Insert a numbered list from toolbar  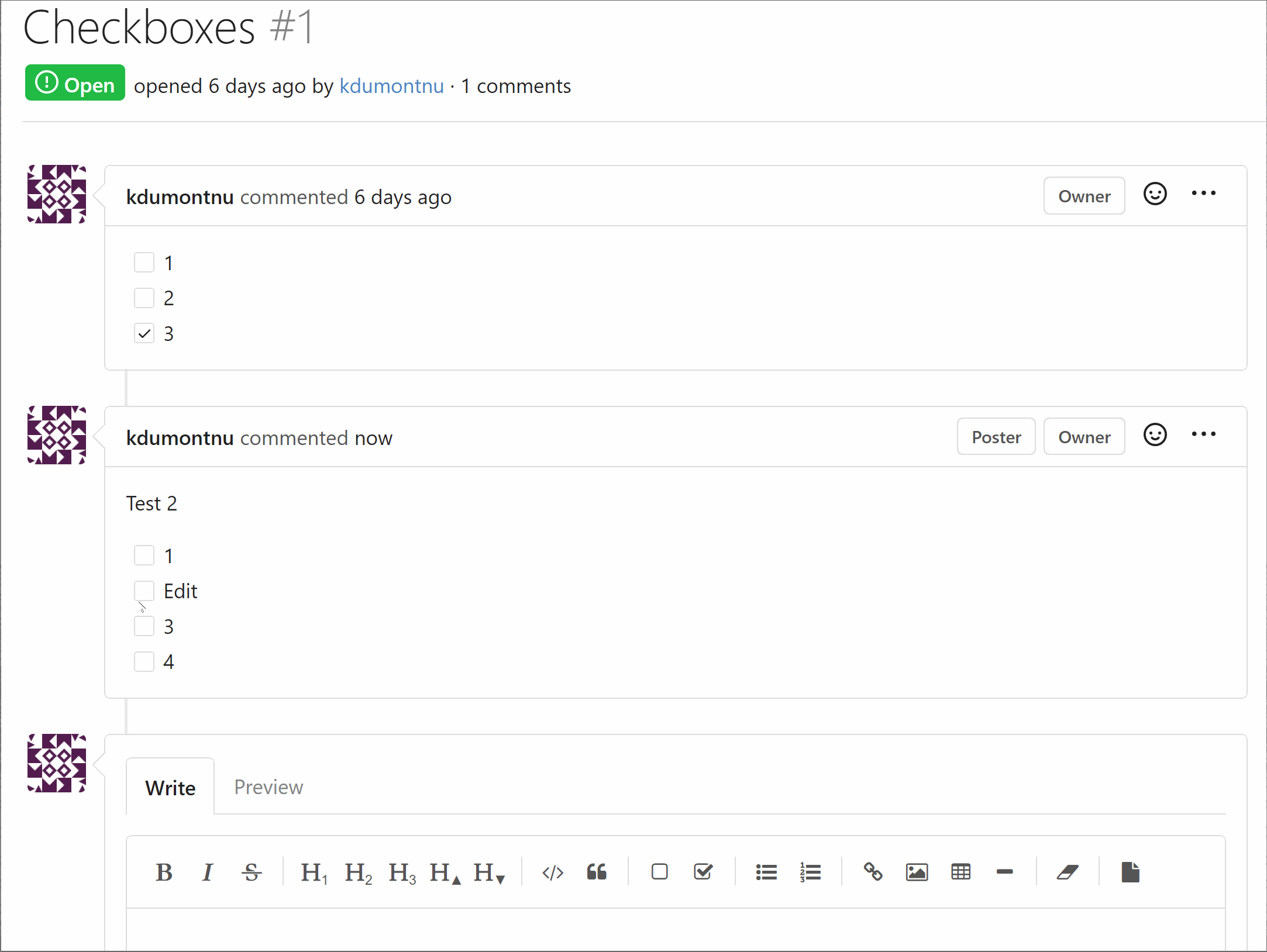810,872
